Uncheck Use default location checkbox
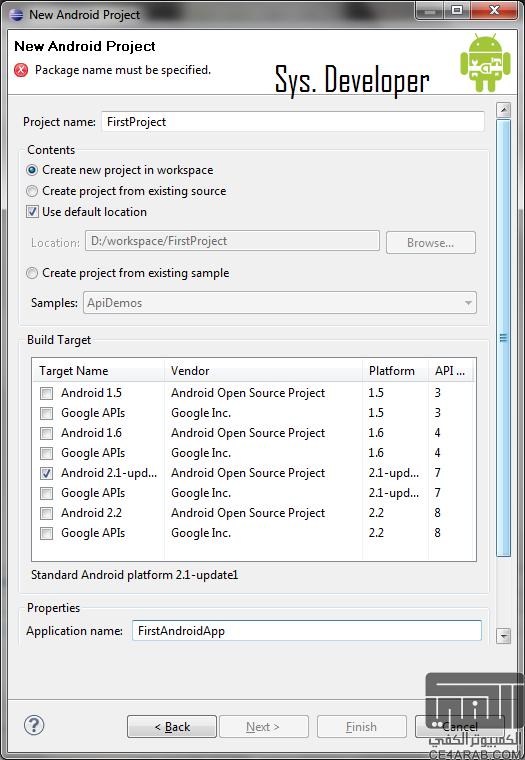The width and height of the screenshot is (525, 760). tap(32, 212)
